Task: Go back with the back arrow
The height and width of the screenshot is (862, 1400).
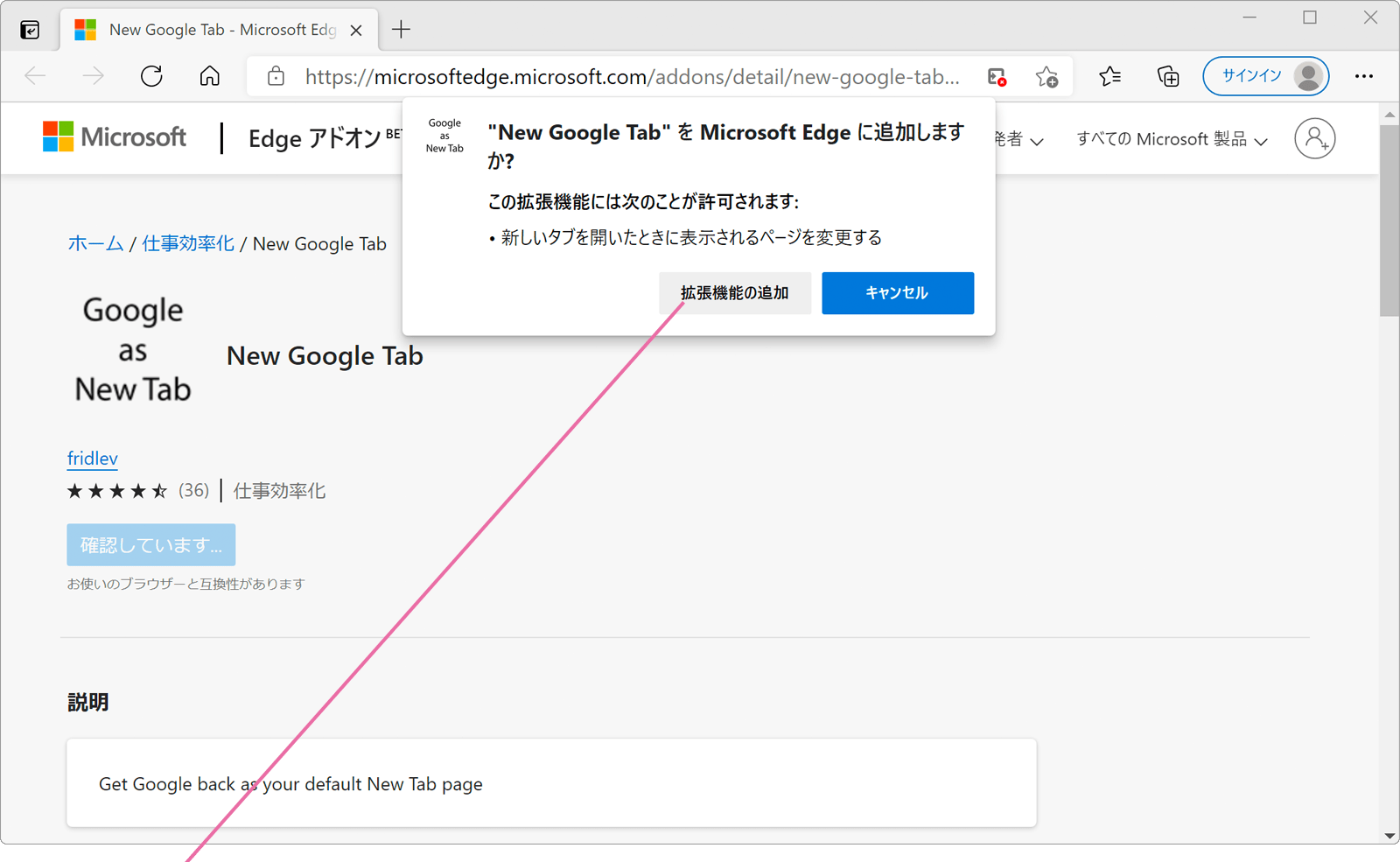Action: tap(35, 76)
